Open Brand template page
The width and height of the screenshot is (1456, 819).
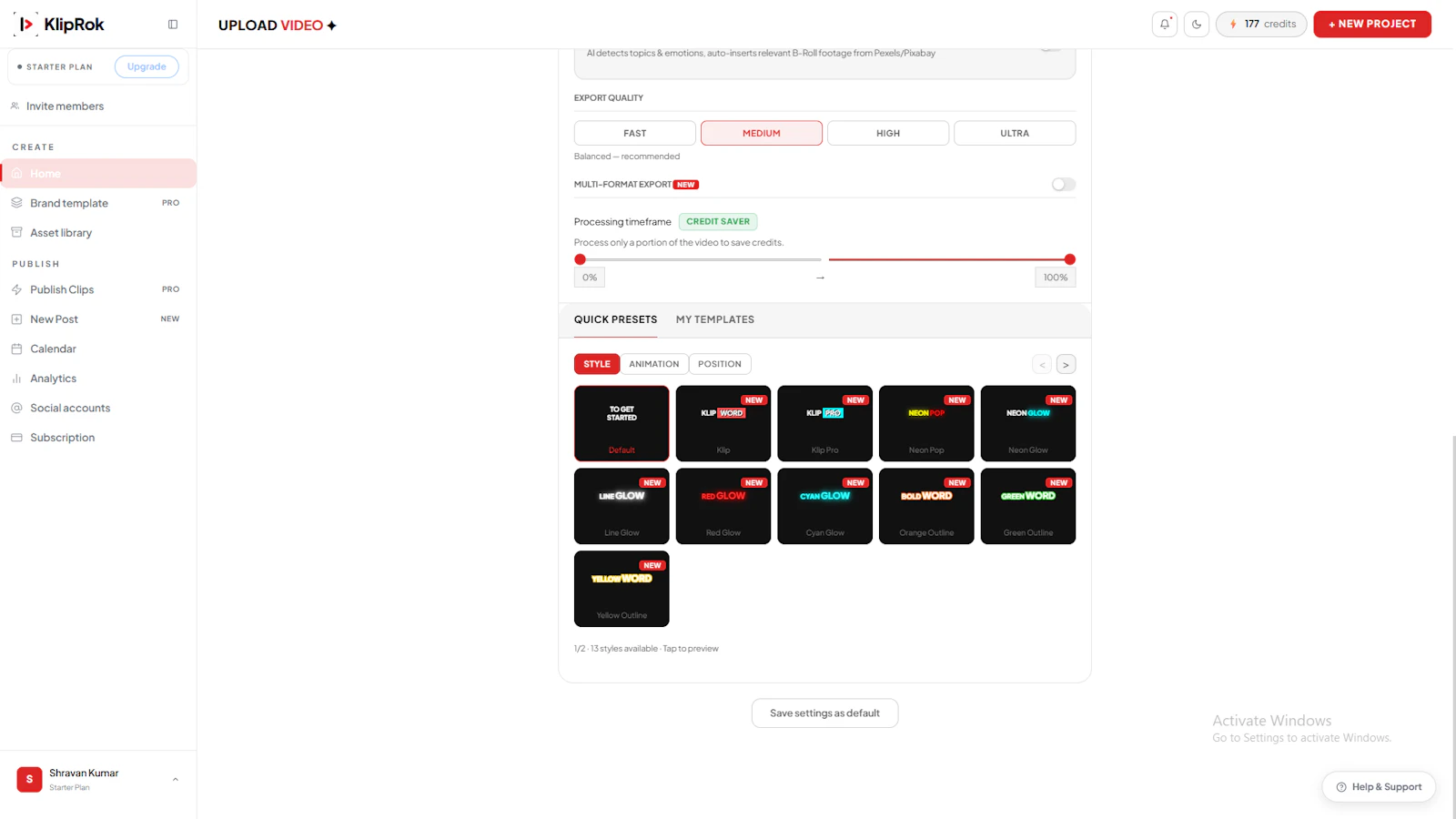click(x=98, y=203)
